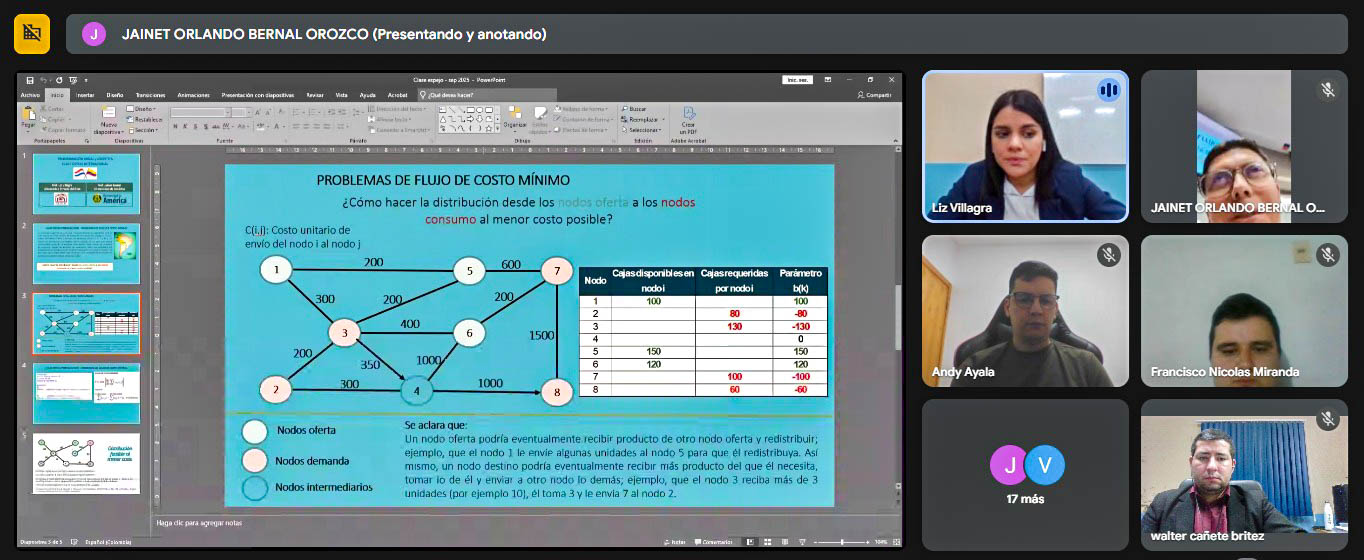Click the Pegar (paste) clipboard icon
Image resolution: width=1364 pixels, height=560 pixels.
[x=28, y=117]
